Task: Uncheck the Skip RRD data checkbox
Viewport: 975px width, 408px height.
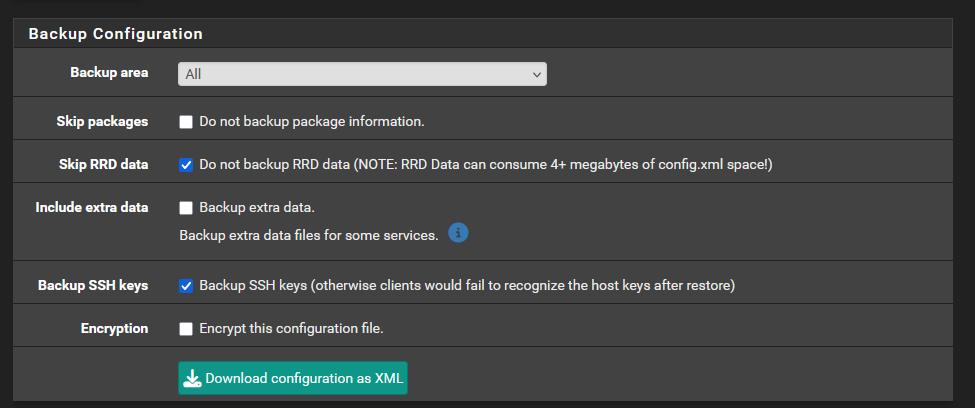Action: coord(185,165)
